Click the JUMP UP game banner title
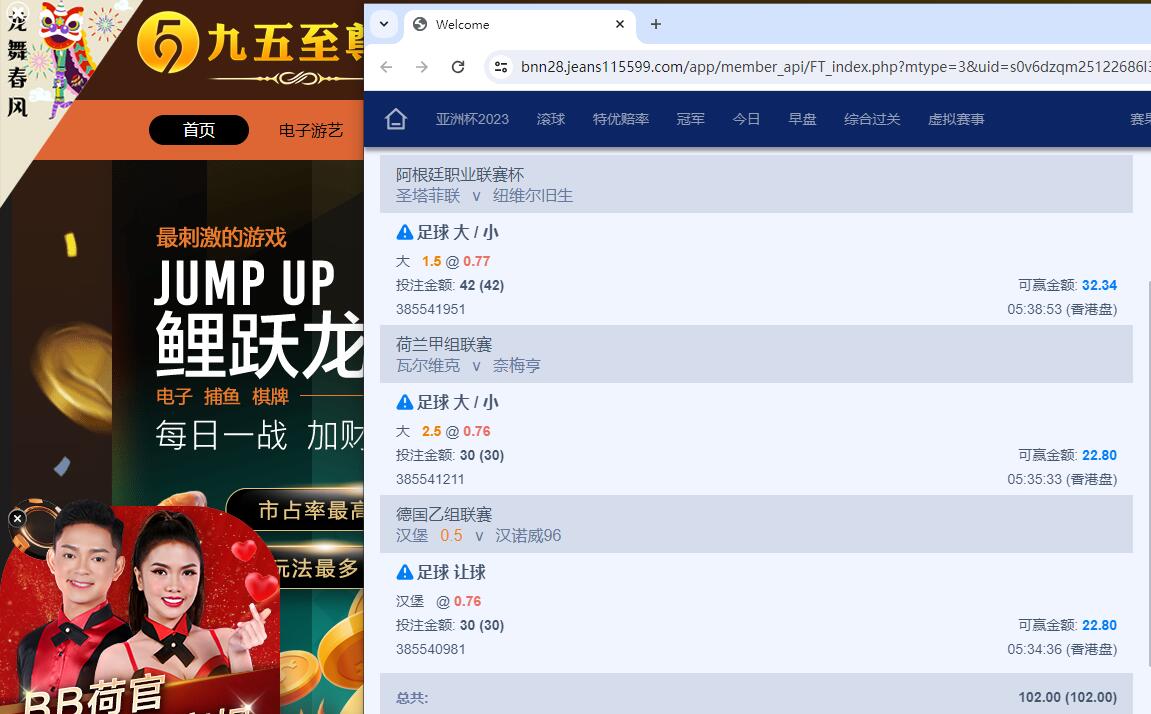The width and height of the screenshot is (1151, 714). [244, 283]
